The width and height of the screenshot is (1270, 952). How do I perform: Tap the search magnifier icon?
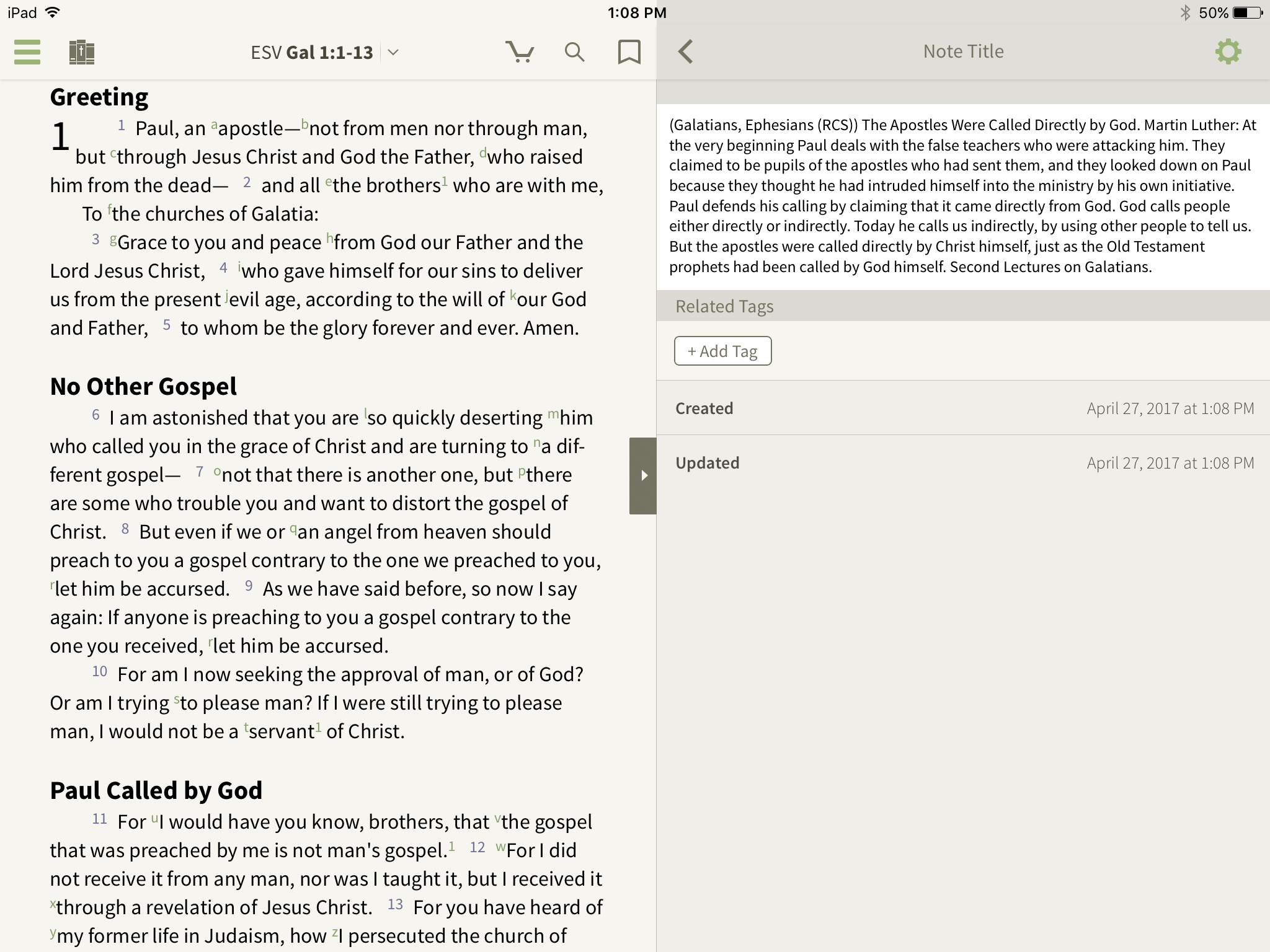coord(575,52)
